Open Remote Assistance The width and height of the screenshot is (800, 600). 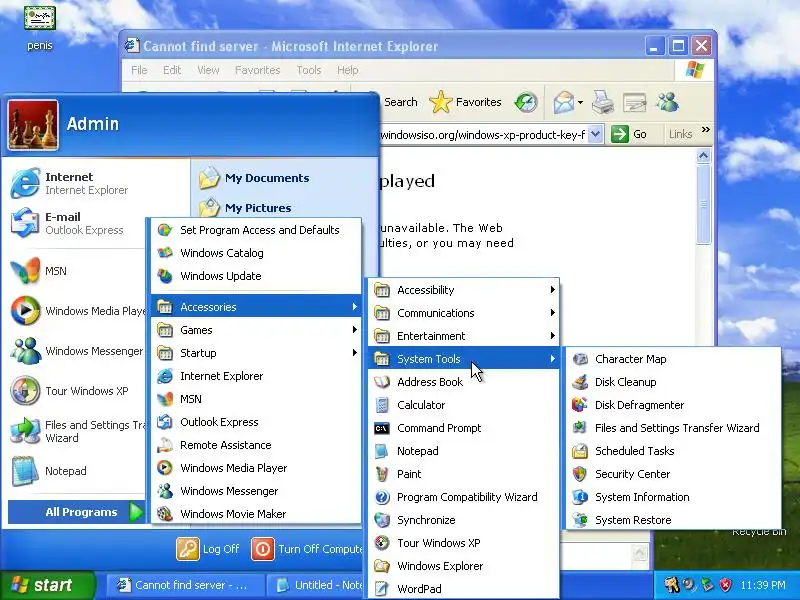pyautogui.click(x=256, y=445)
